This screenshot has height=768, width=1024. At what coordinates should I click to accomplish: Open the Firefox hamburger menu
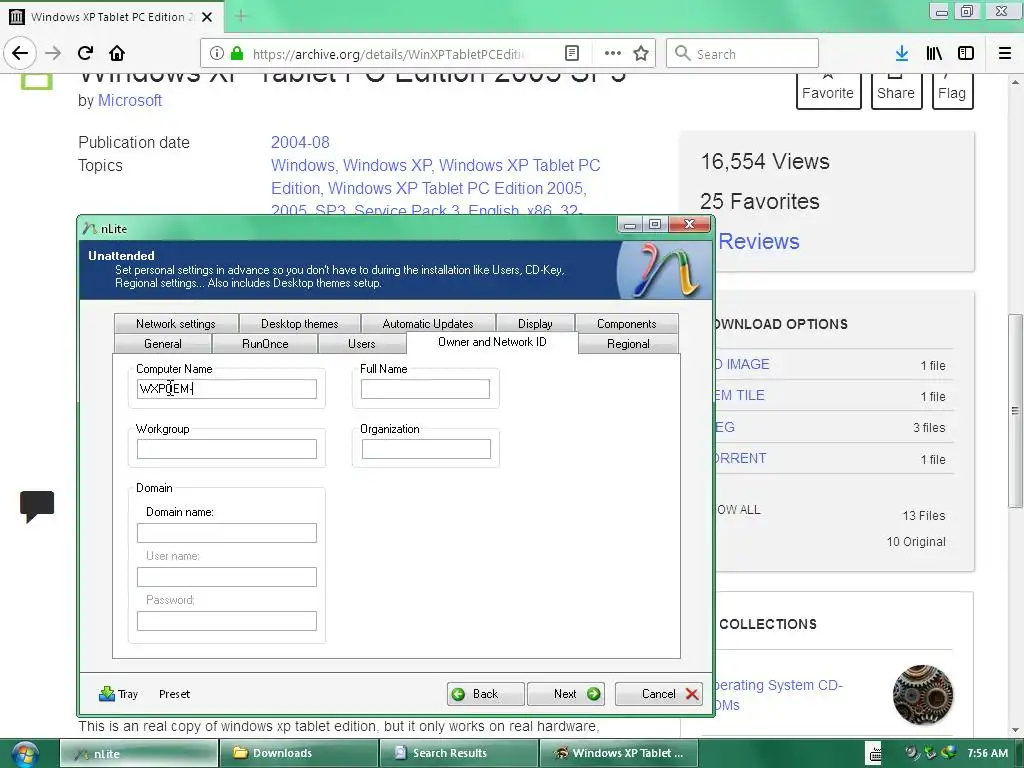[x=1005, y=54]
